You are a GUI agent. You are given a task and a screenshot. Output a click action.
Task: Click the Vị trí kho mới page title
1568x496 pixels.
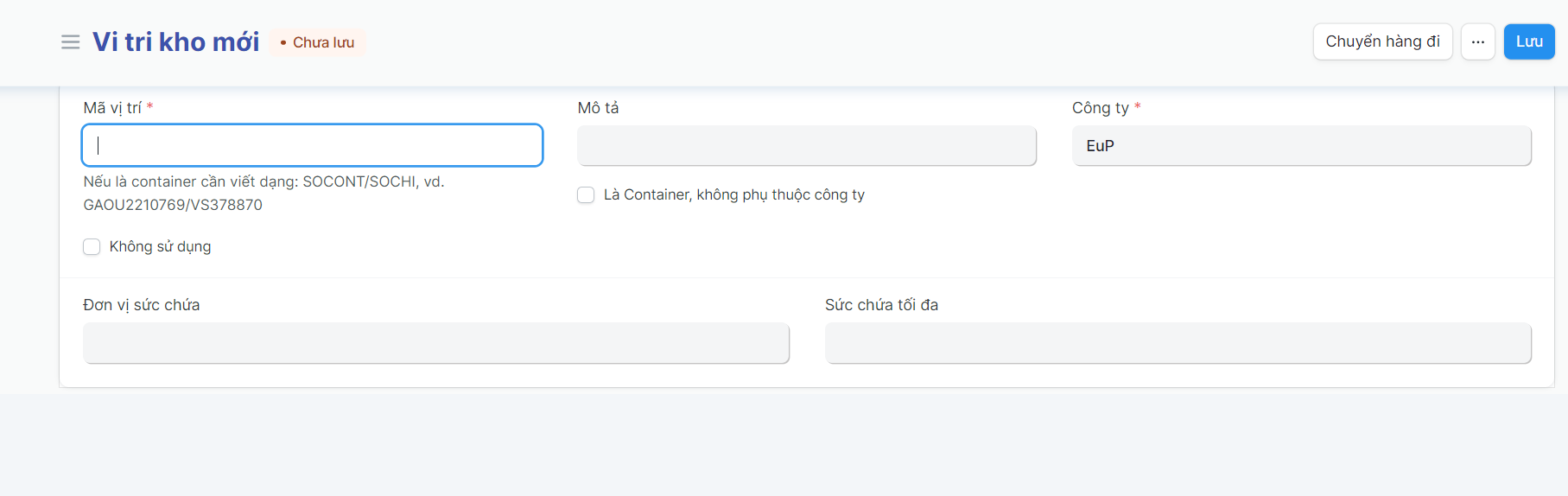click(x=175, y=42)
